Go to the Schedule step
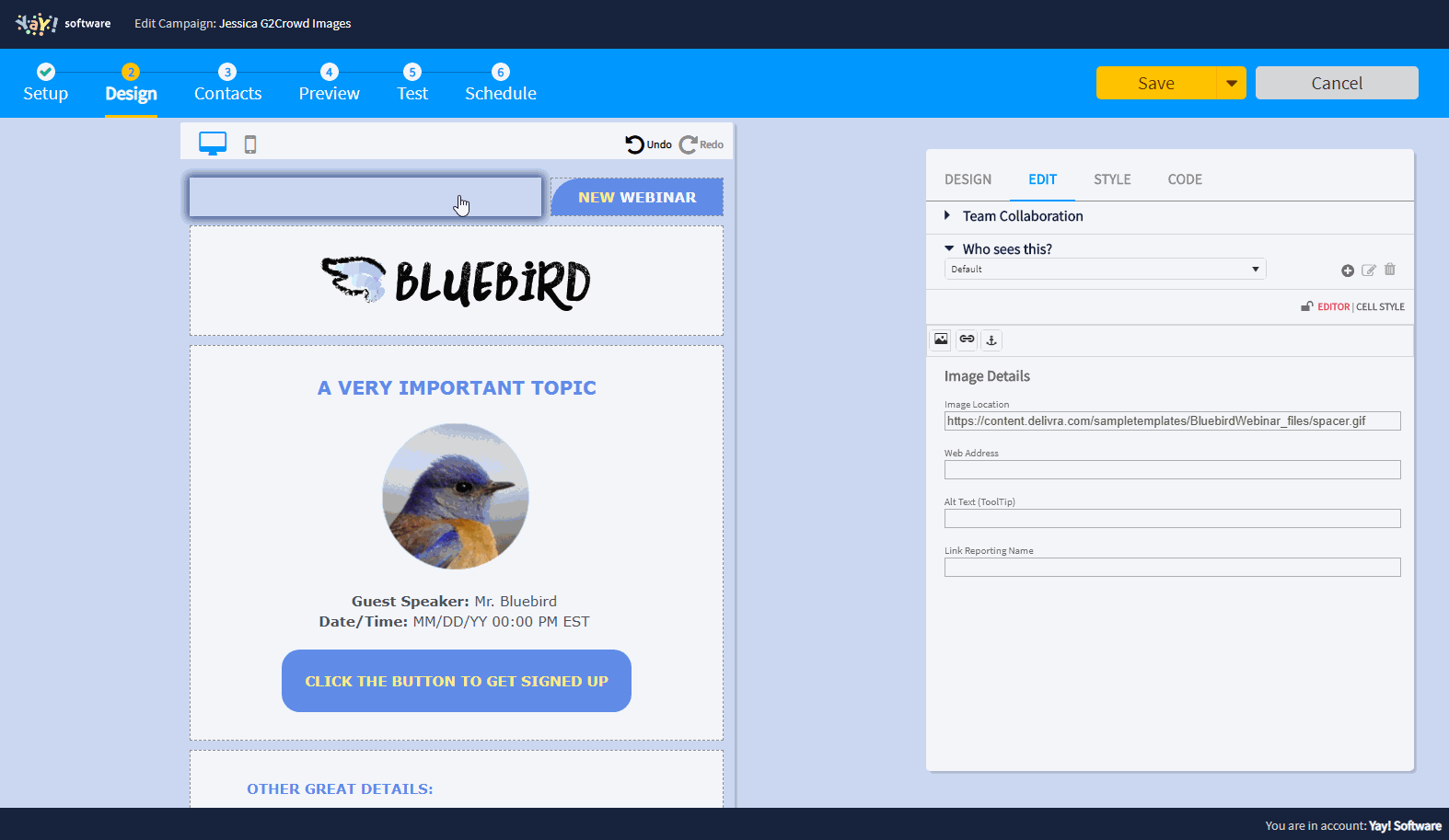Image resolution: width=1449 pixels, height=840 pixels. click(501, 84)
